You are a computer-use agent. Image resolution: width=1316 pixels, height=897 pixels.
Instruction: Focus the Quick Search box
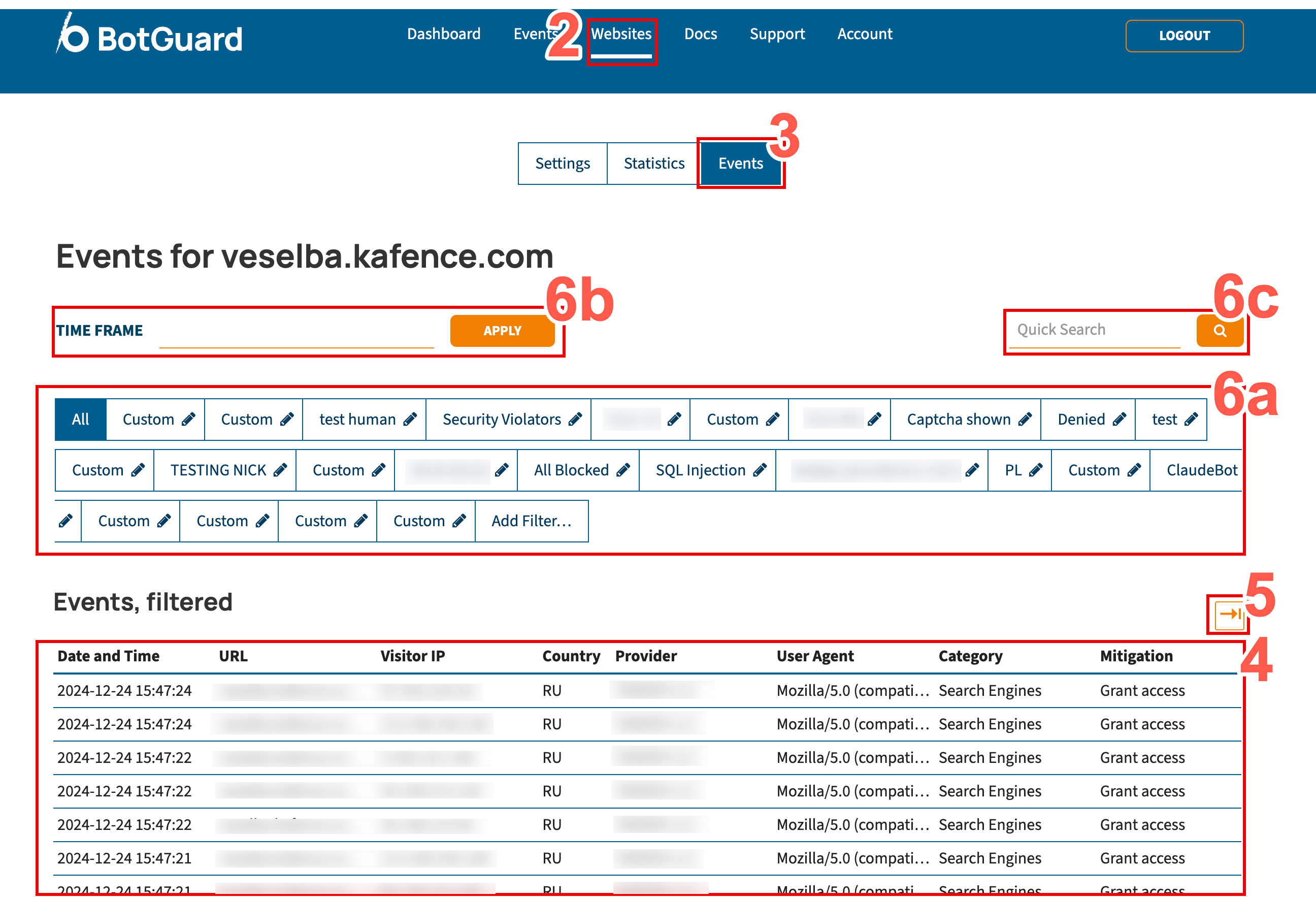point(1096,330)
